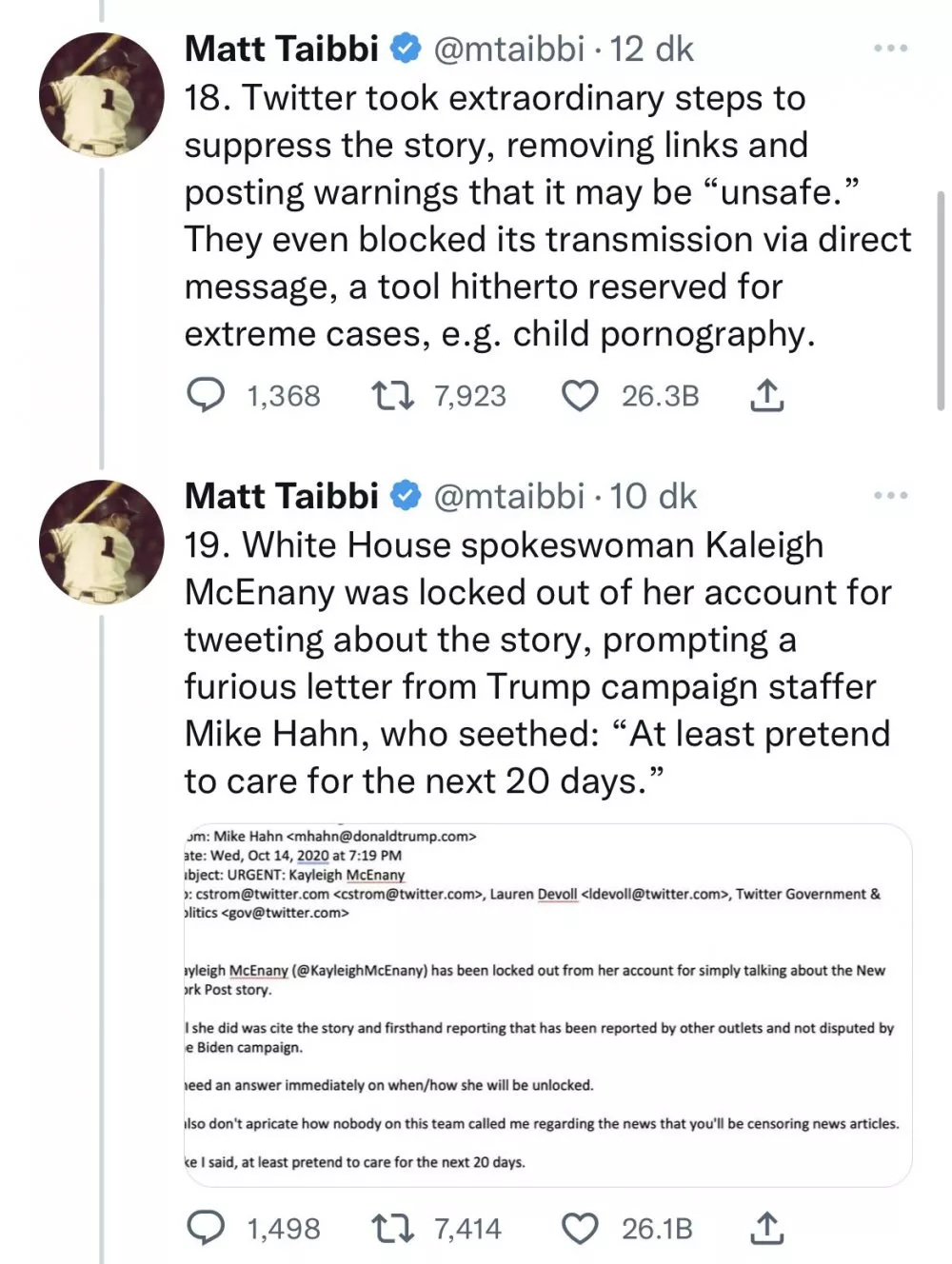
Task: Open Matt Taibbi's avatar on tweet 19
Action: [x=101, y=543]
